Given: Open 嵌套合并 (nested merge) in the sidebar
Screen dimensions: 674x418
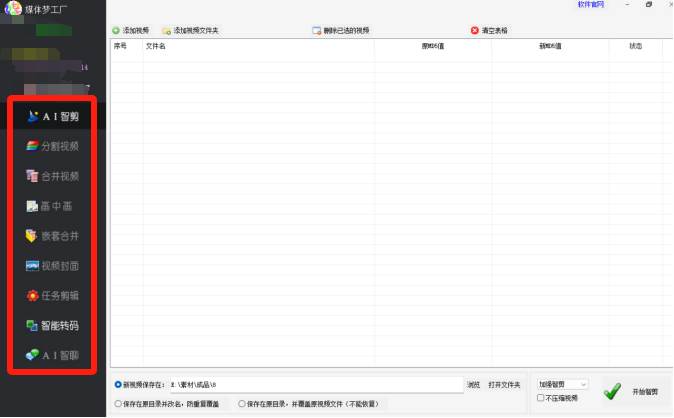Looking at the screenshot, I should (x=52, y=236).
